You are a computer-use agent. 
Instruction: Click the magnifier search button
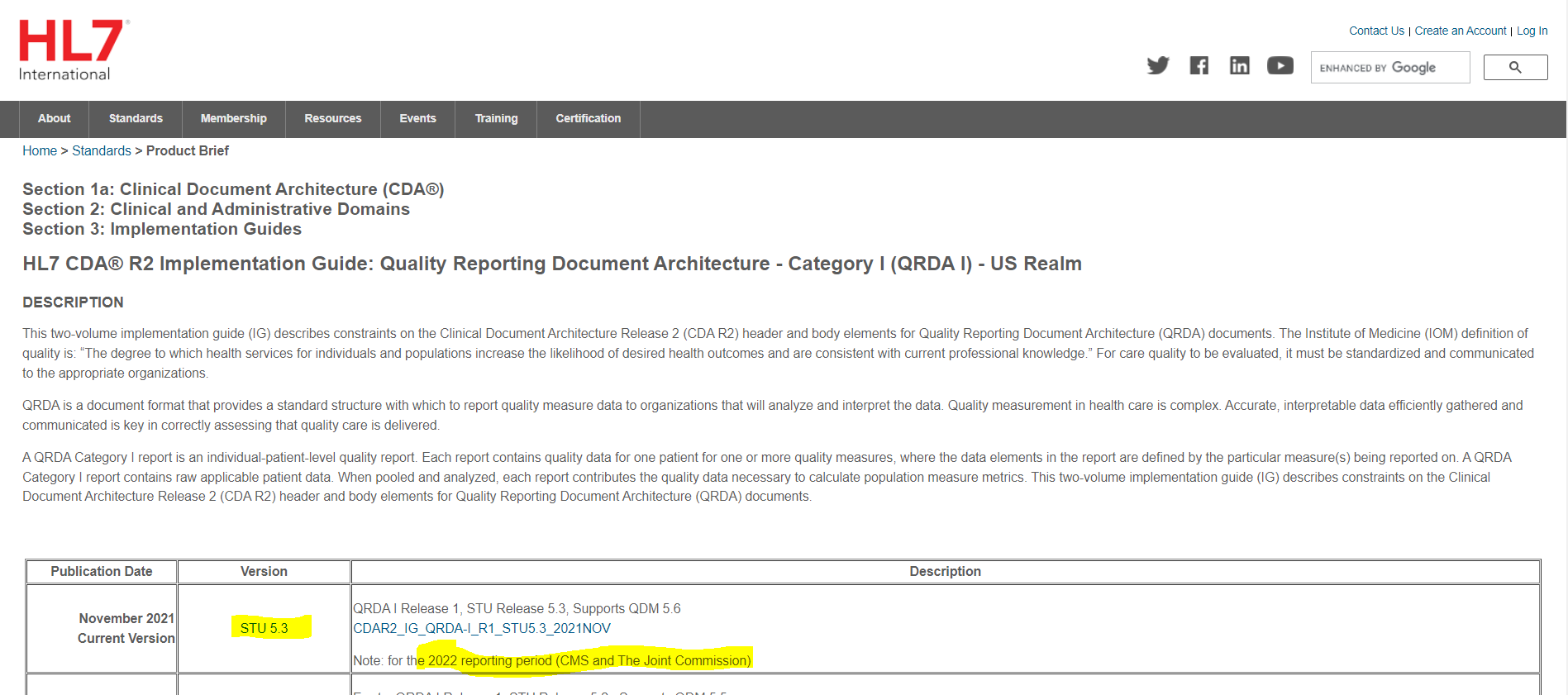(x=1515, y=68)
